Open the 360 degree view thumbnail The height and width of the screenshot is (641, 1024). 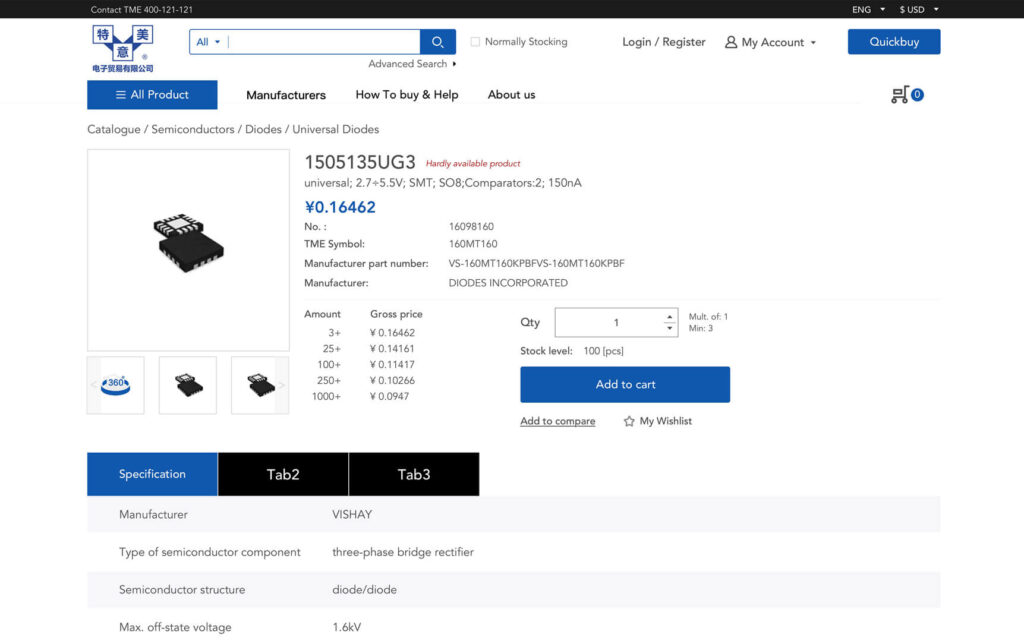pyautogui.click(x=116, y=385)
